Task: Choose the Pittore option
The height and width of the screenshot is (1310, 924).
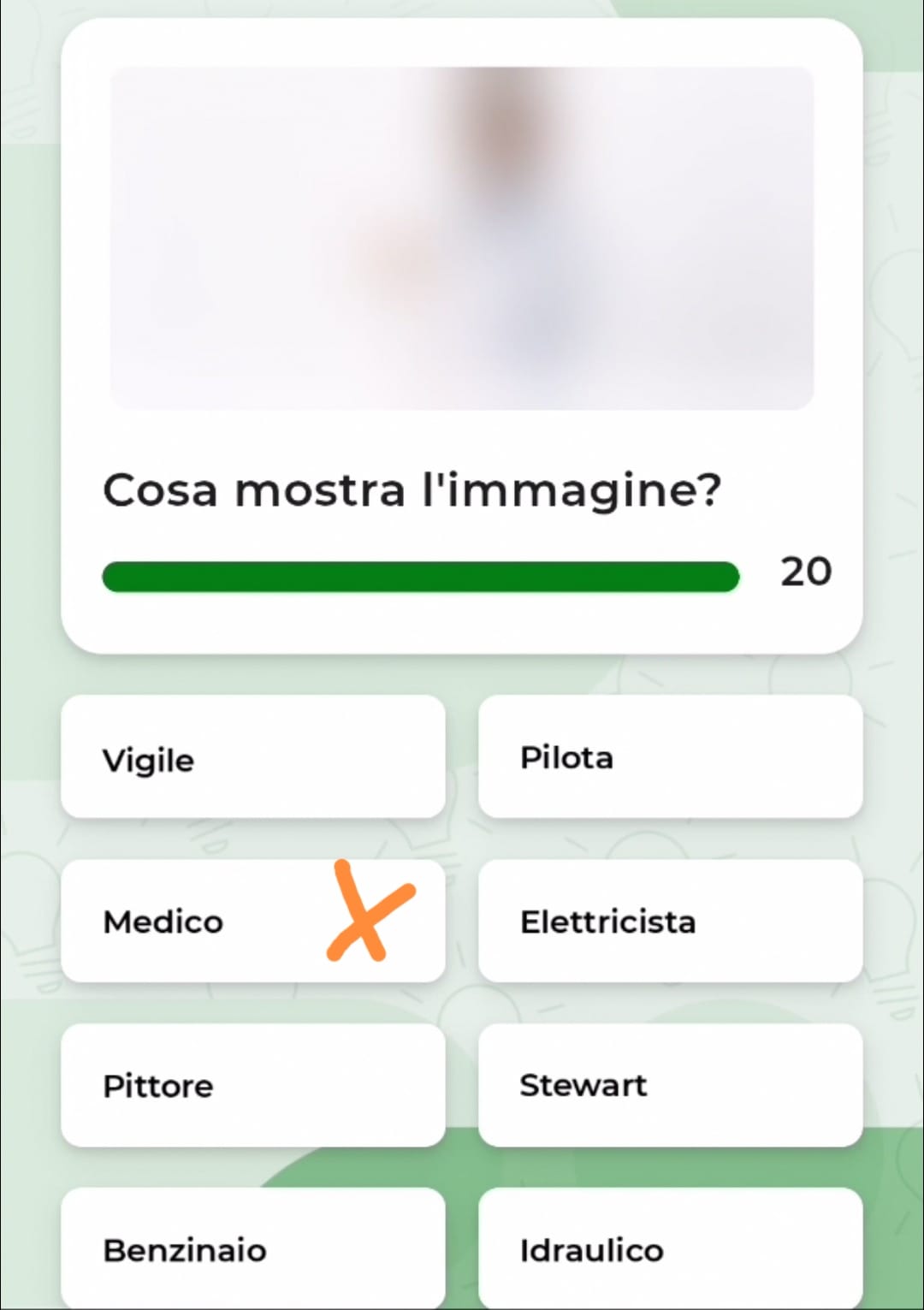Action: [253, 1085]
